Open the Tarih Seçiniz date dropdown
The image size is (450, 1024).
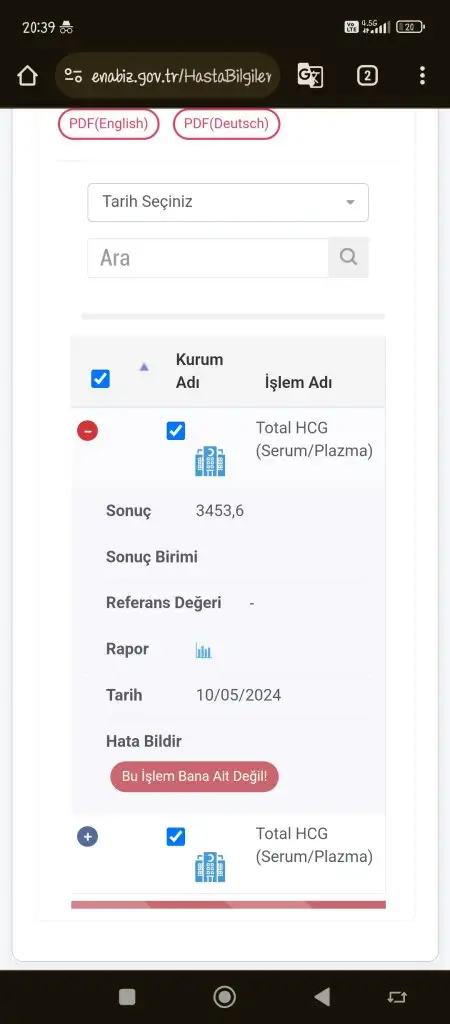tap(228, 202)
